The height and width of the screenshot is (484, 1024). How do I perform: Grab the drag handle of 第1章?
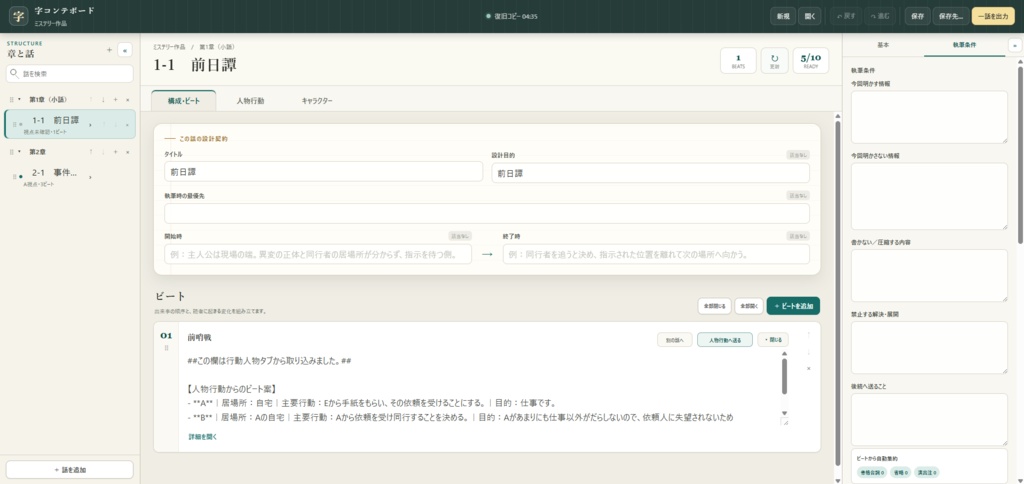(12, 99)
